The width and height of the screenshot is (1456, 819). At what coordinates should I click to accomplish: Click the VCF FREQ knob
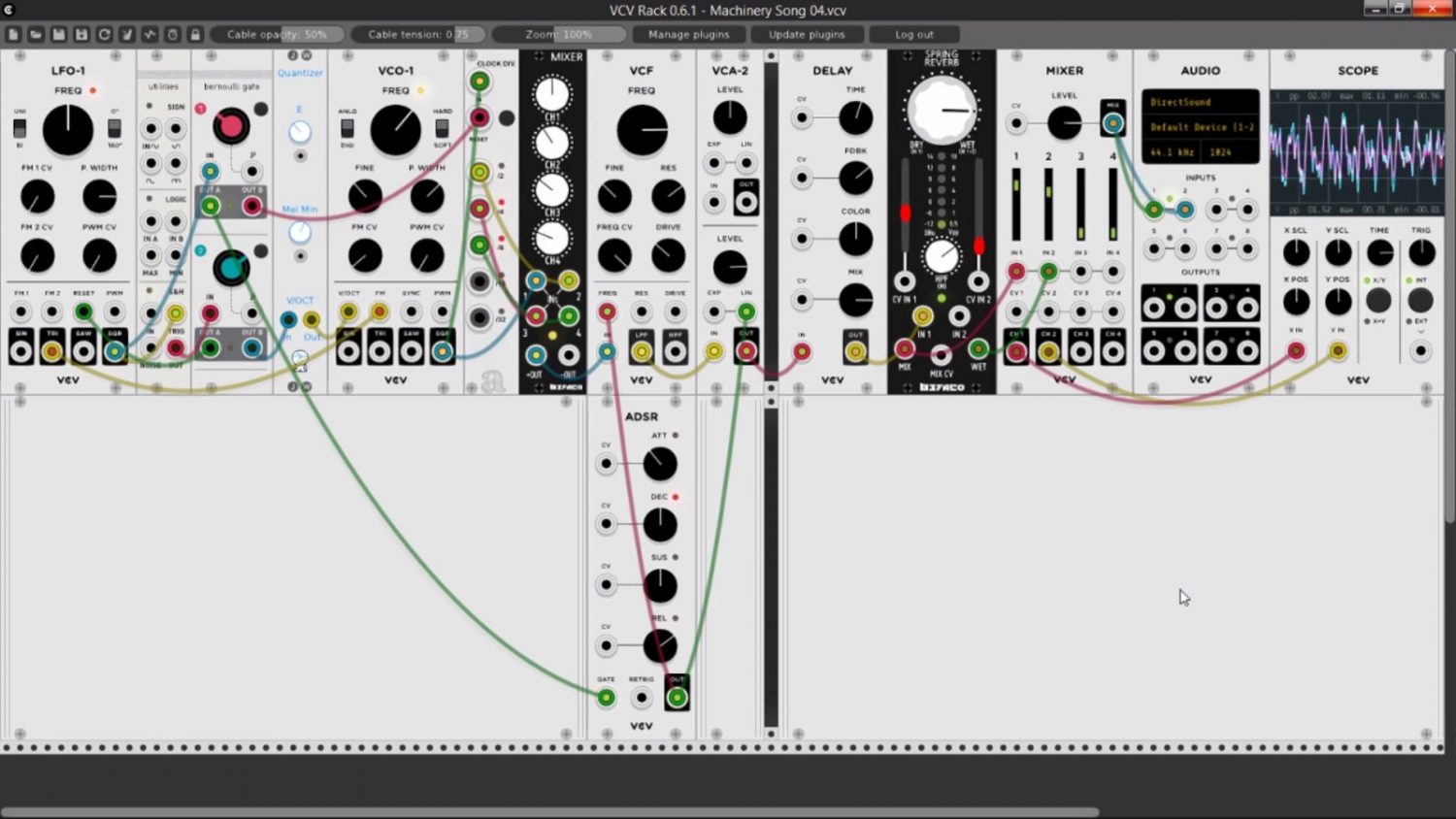643,130
